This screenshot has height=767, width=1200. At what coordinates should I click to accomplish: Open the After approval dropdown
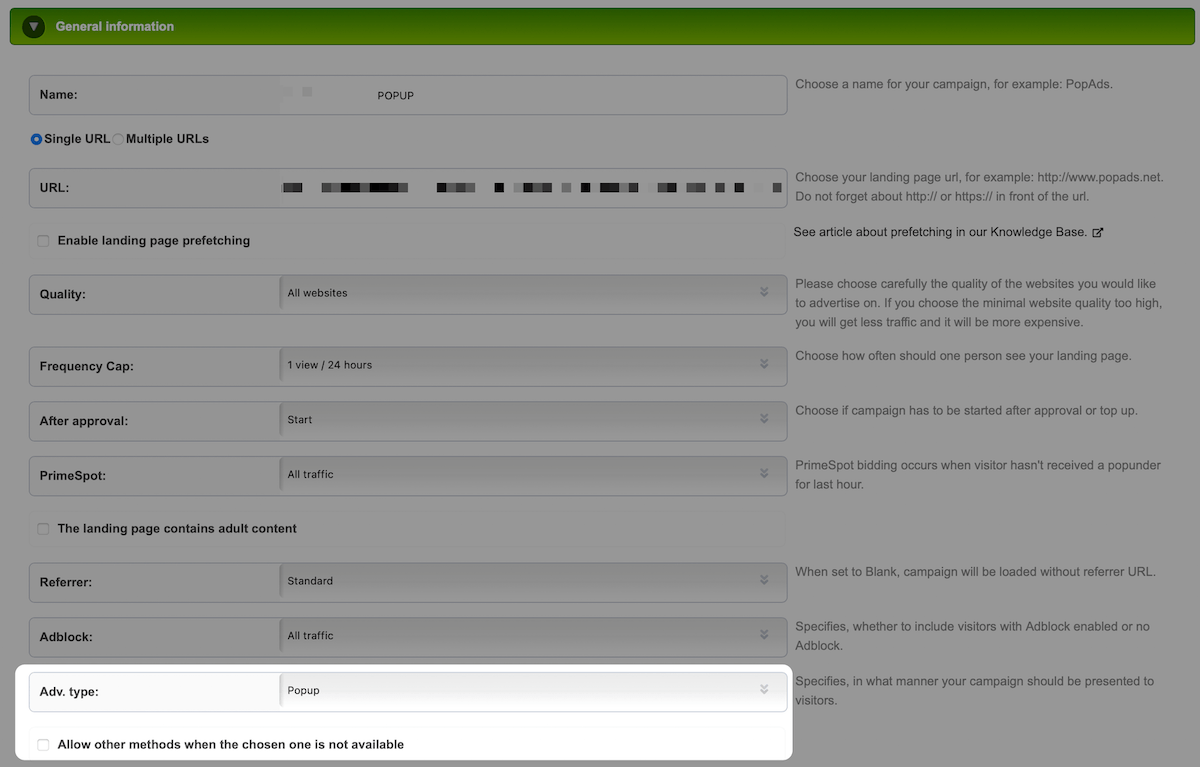coord(532,421)
